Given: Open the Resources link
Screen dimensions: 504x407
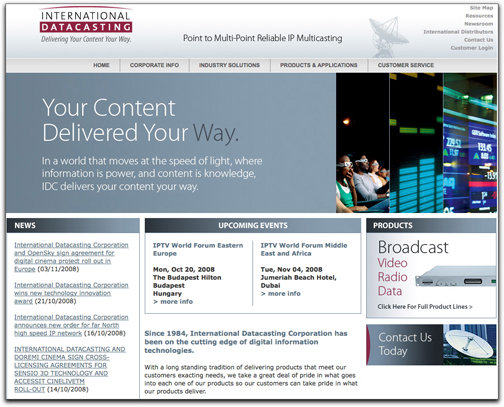Looking at the screenshot, I should pyautogui.click(x=479, y=16).
